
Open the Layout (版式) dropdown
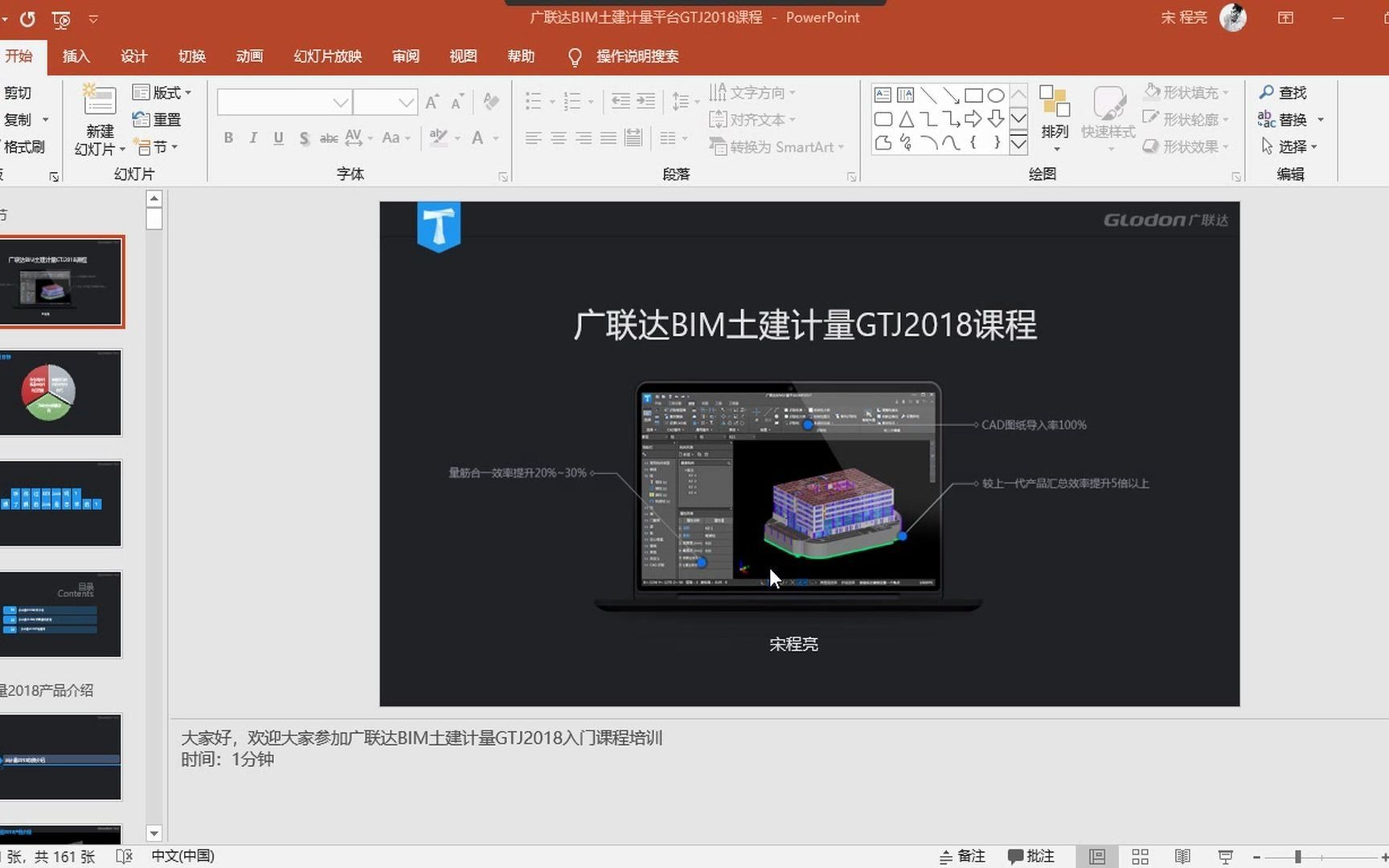point(162,92)
